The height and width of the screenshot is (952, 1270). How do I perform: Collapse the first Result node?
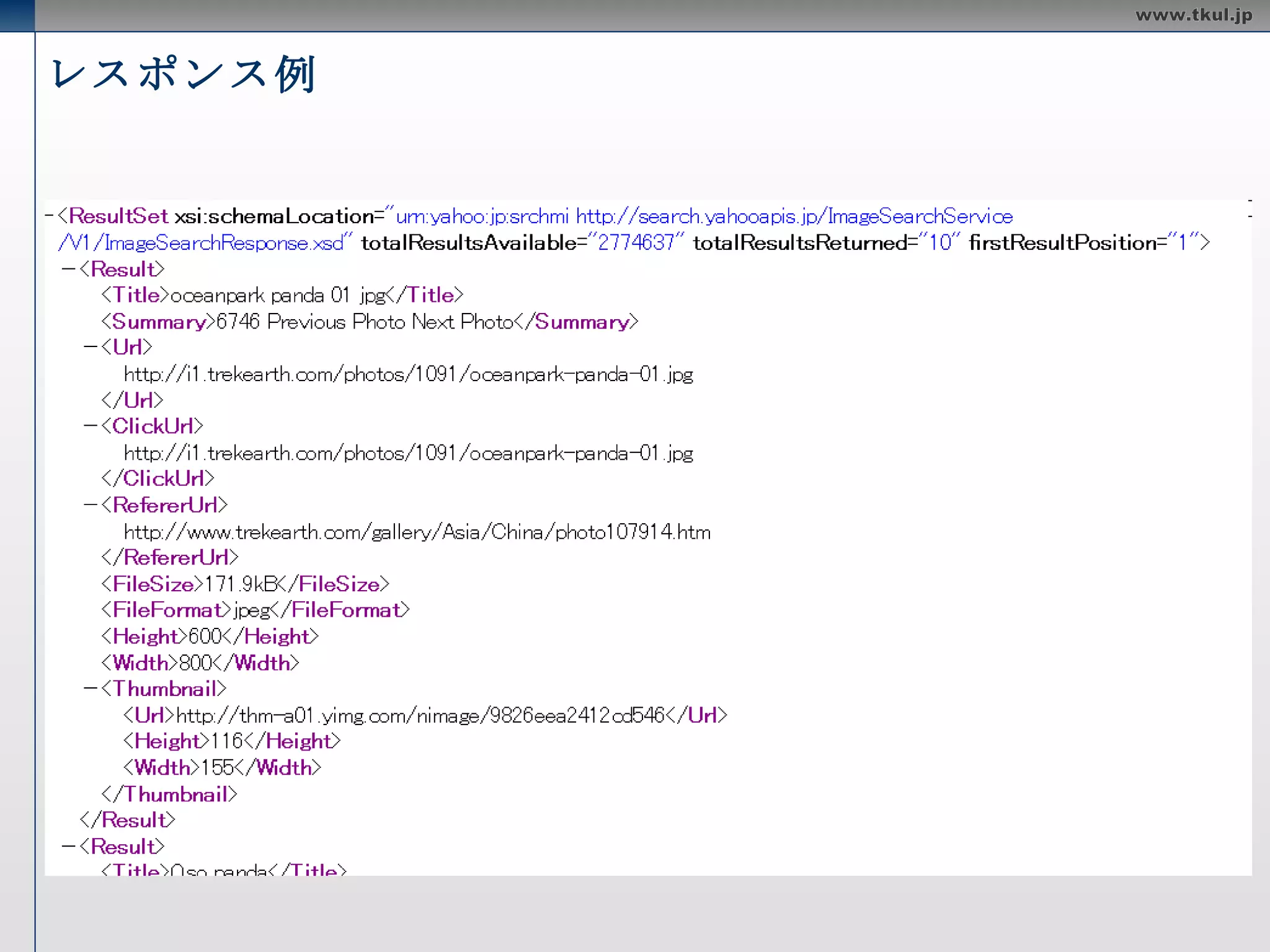click(x=69, y=270)
